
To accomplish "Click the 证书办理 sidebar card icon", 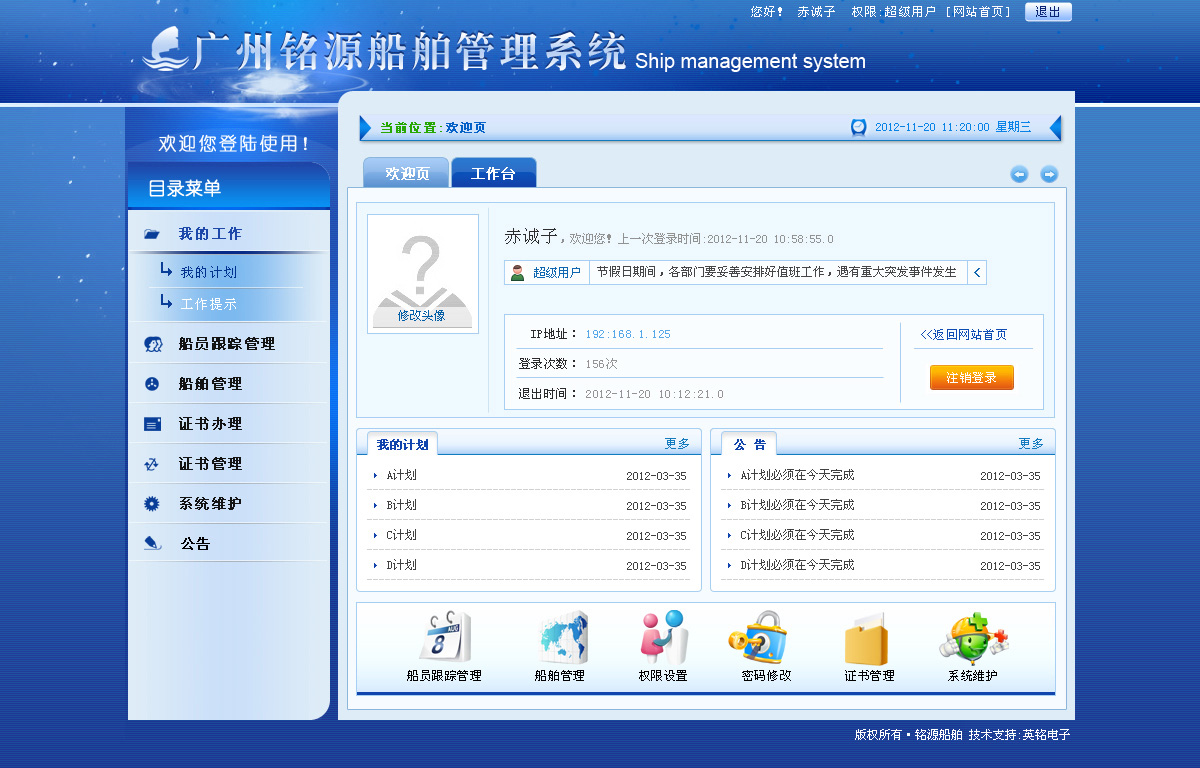I will point(152,424).
